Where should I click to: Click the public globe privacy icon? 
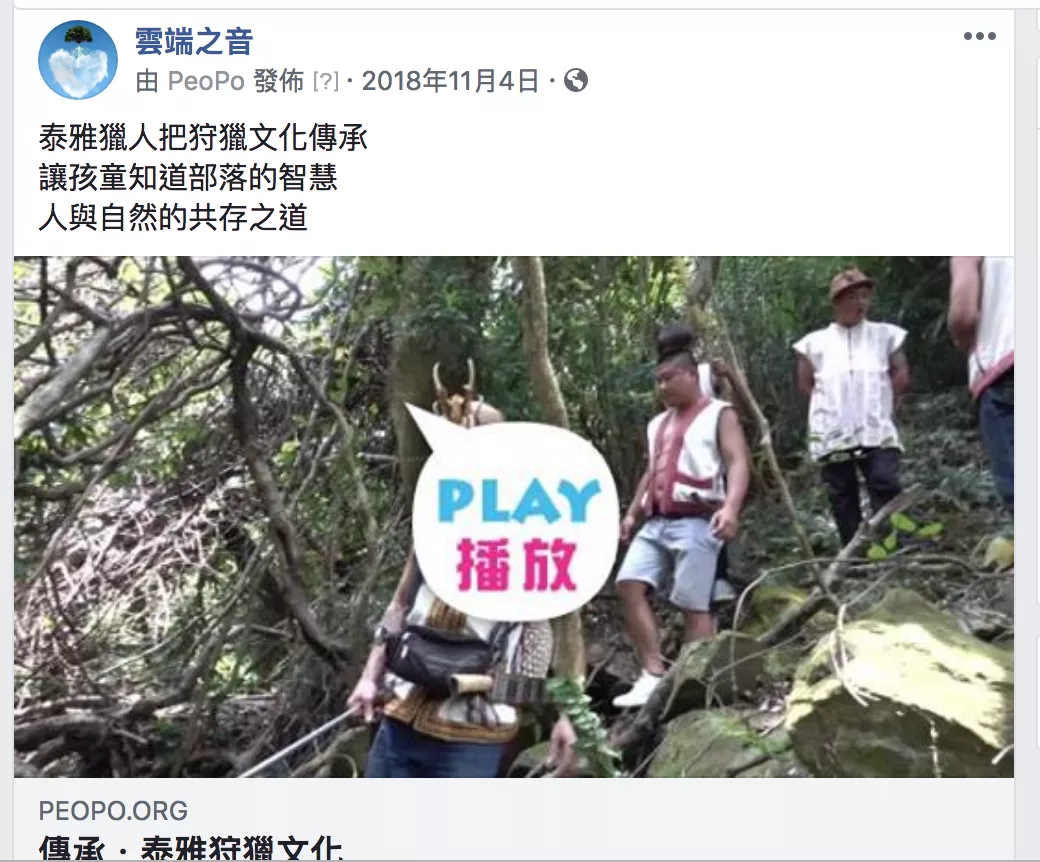(575, 81)
